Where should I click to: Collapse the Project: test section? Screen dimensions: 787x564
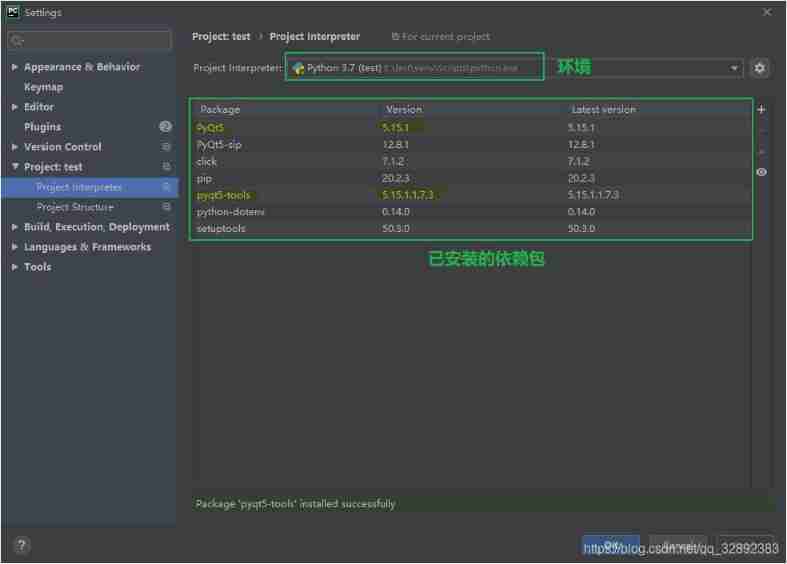coord(15,166)
